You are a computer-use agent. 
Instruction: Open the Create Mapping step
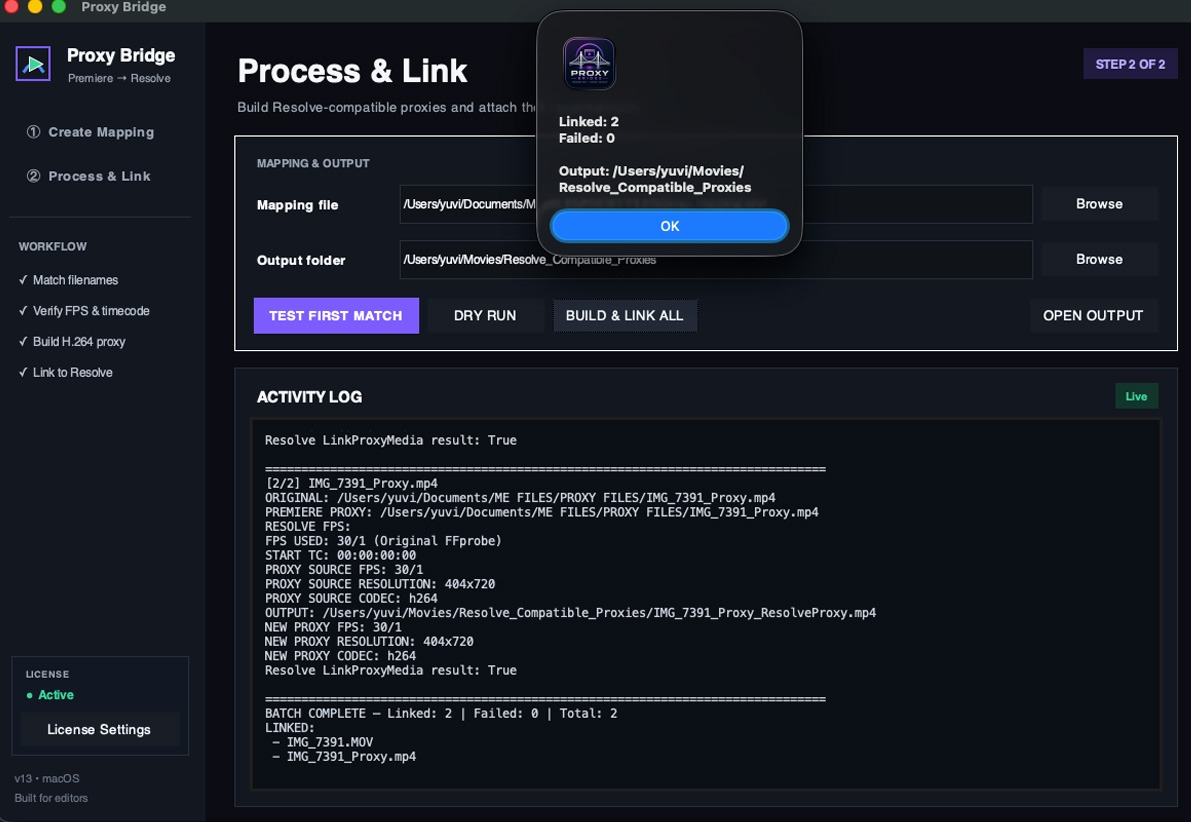pos(90,132)
